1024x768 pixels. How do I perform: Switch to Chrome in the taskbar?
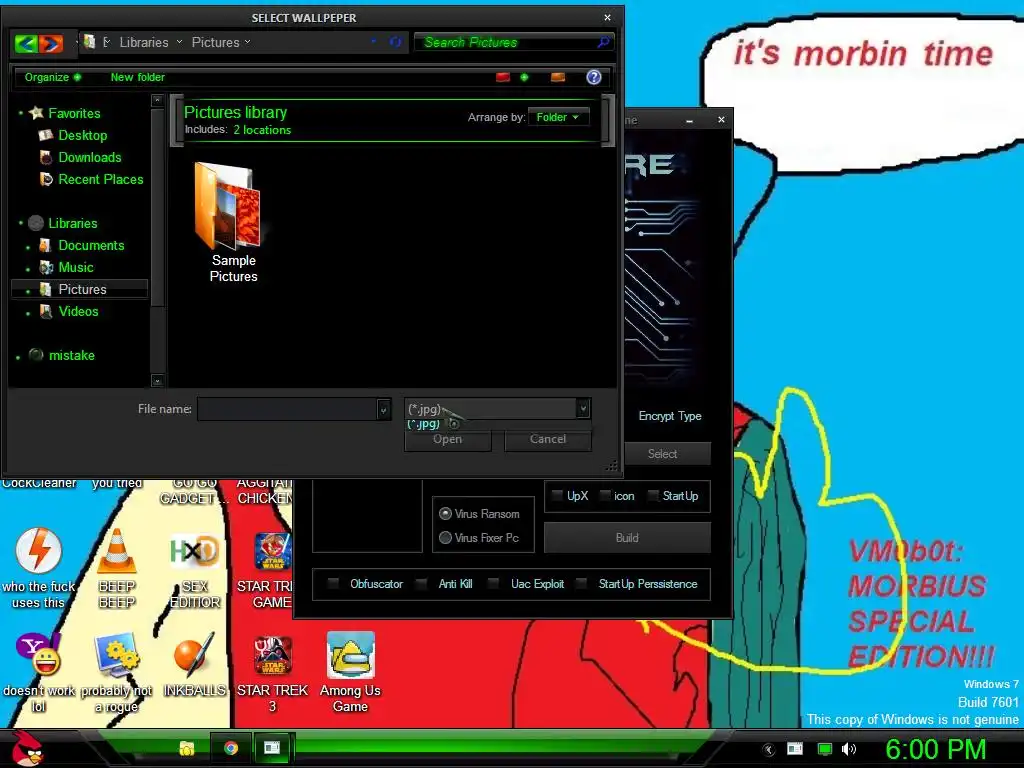pos(231,748)
